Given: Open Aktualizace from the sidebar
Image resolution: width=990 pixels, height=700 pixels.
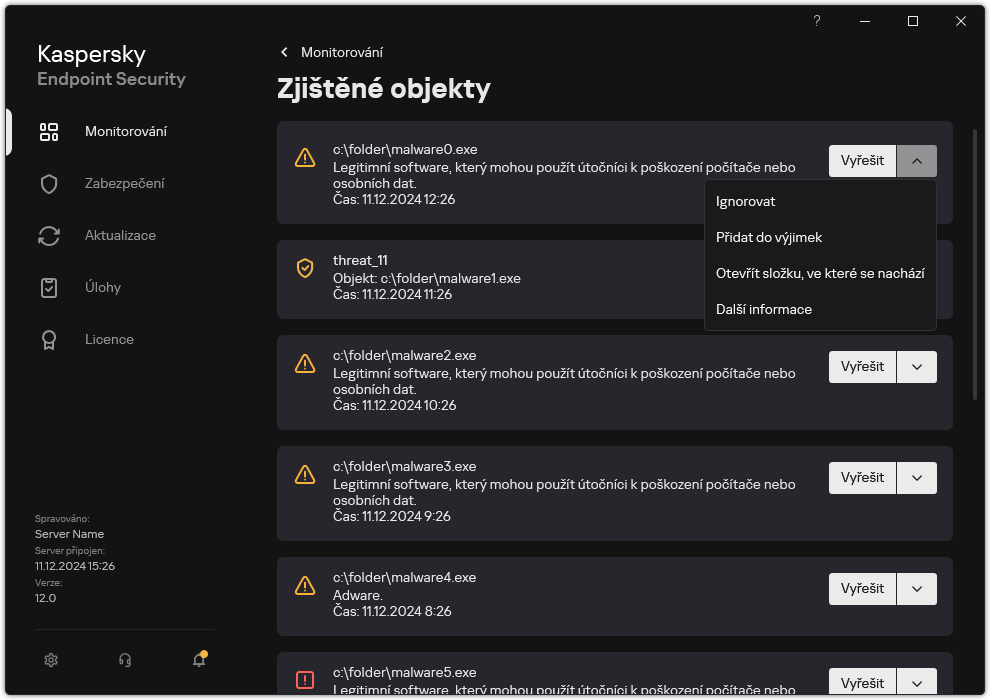Looking at the screenshot, I should pos(116,235).
